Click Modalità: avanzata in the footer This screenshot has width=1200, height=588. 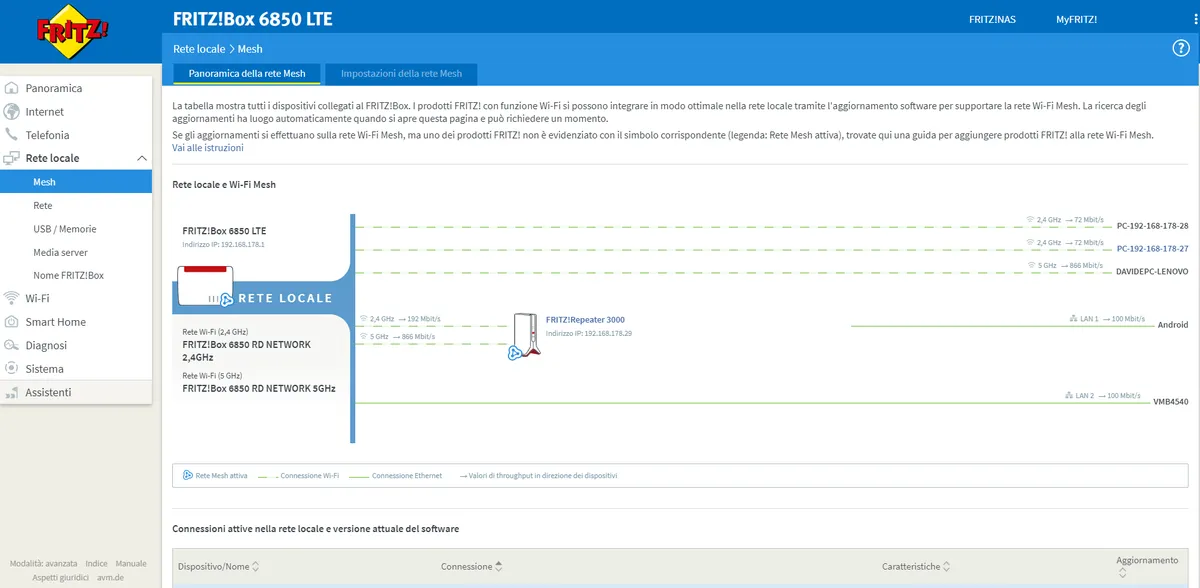[x=43, y=564]
